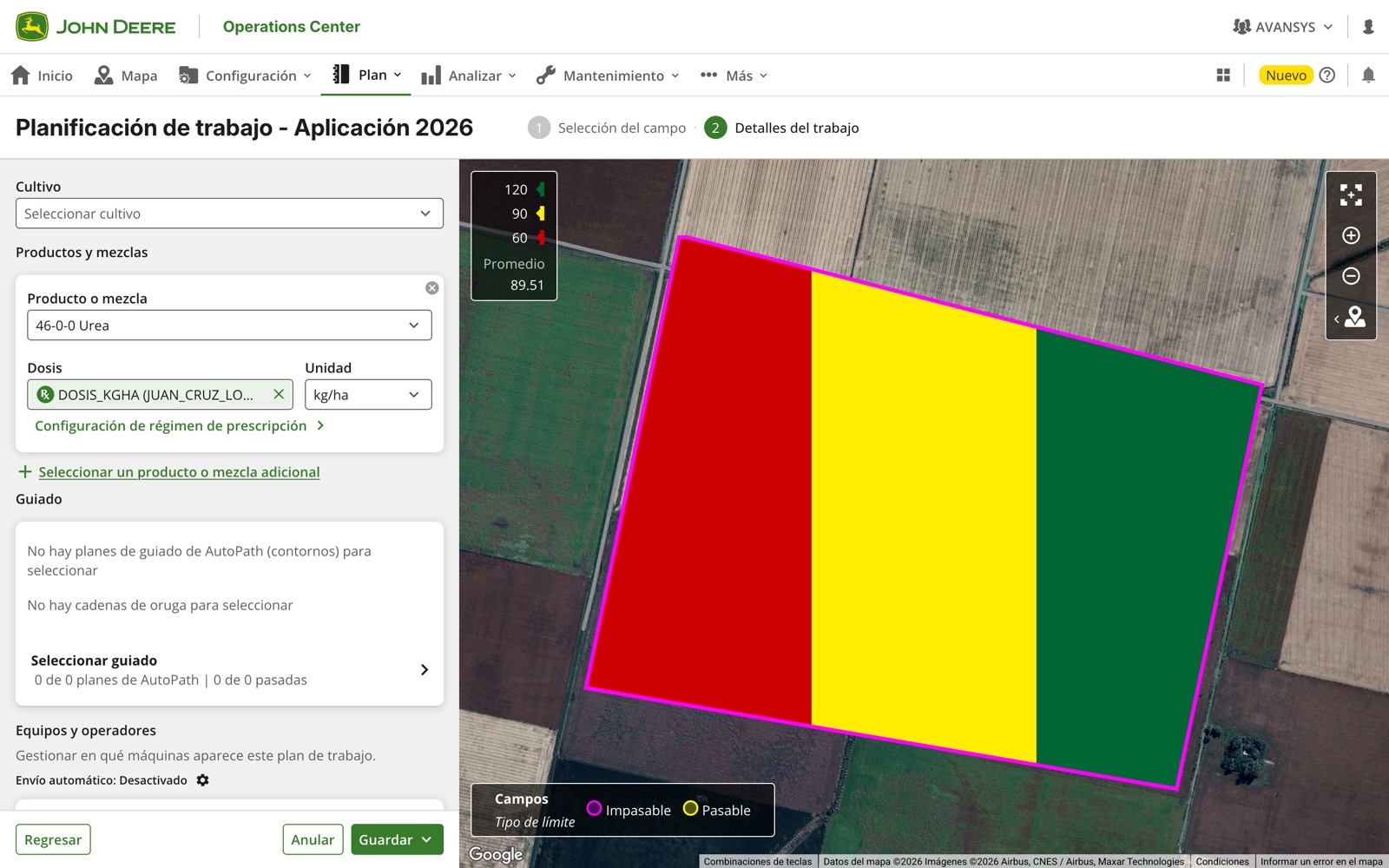The image size is (1389, 868).
Task: Open the Mantenimiento menu
Action: point(608,76)
